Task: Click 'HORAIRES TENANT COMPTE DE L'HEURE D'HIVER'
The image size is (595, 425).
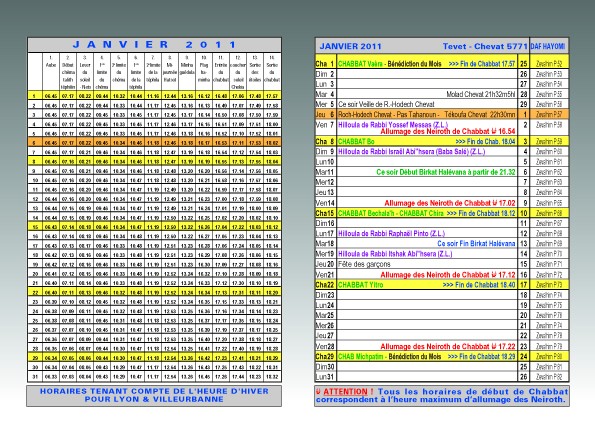Action: [154, 391]
